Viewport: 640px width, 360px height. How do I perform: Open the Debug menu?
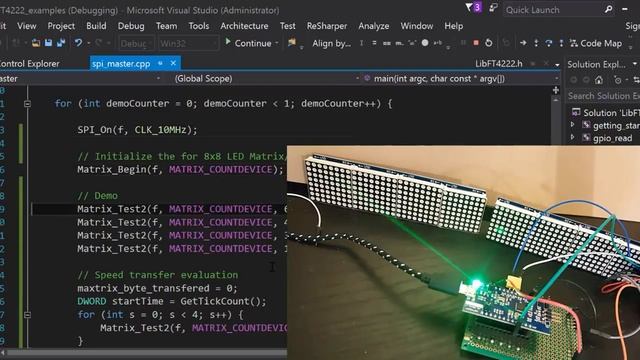pos(131,26)
